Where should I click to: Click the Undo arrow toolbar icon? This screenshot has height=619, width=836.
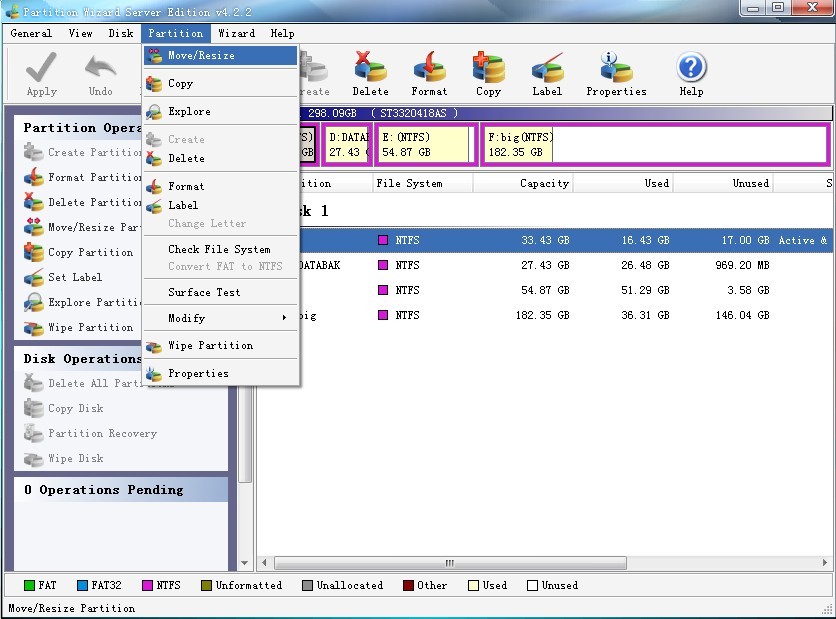pos(100,67)
